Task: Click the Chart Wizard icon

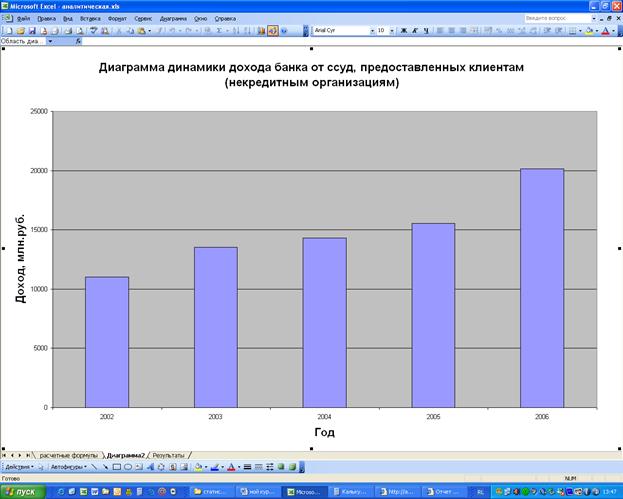Action: pyautogui.click(x=261, y=31)
